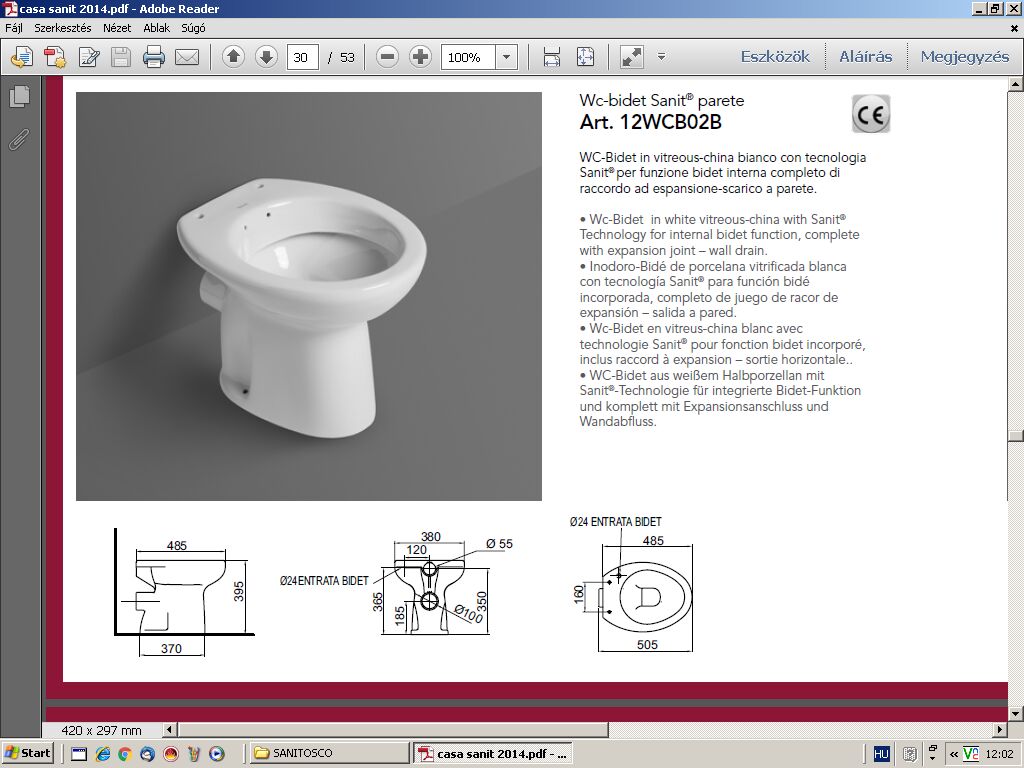Open the Aláírás pane

(865, 57)
